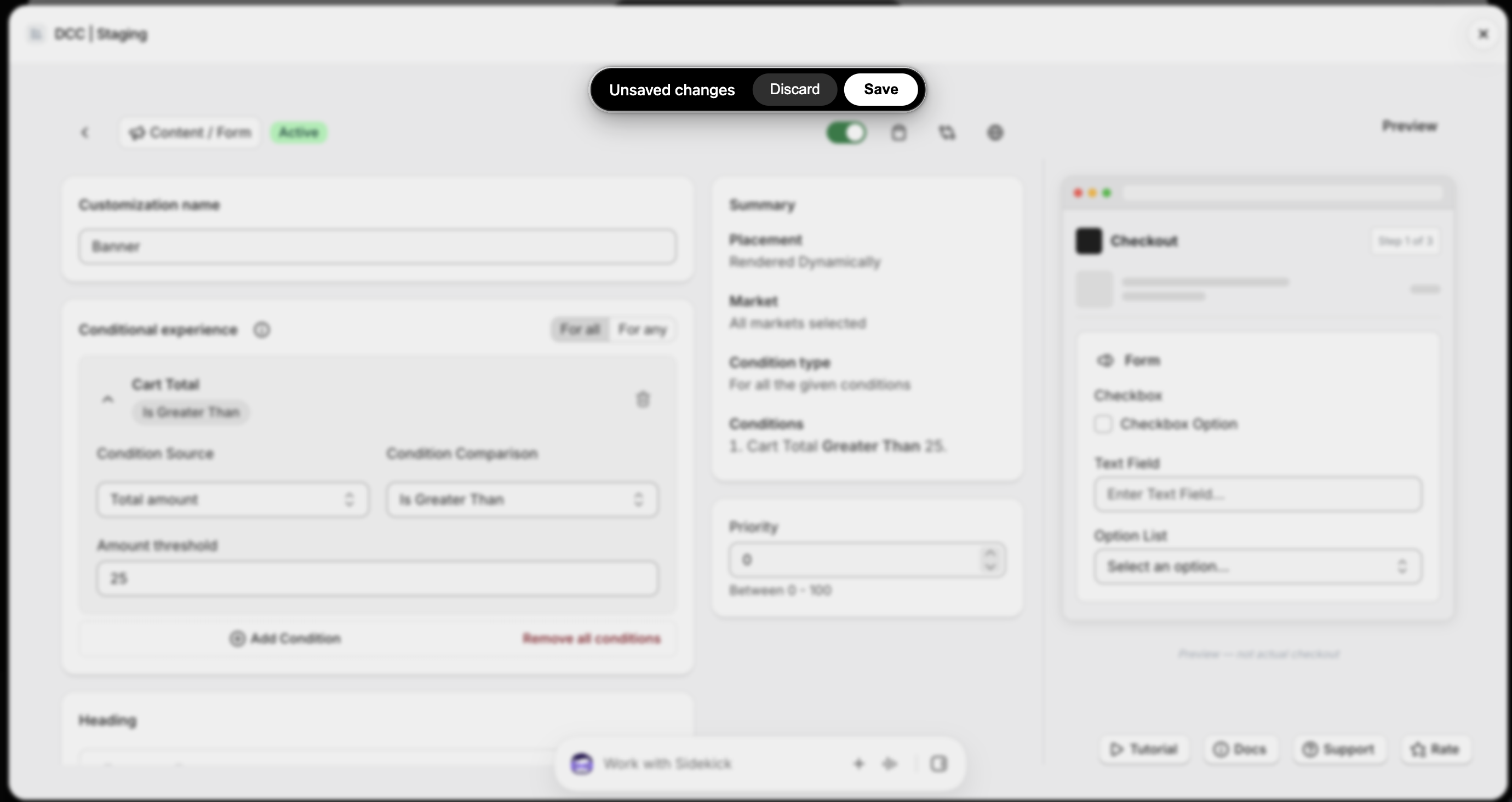Delete the Cart Total condition
1512x802 pixels.
click(x=643, y=399)
